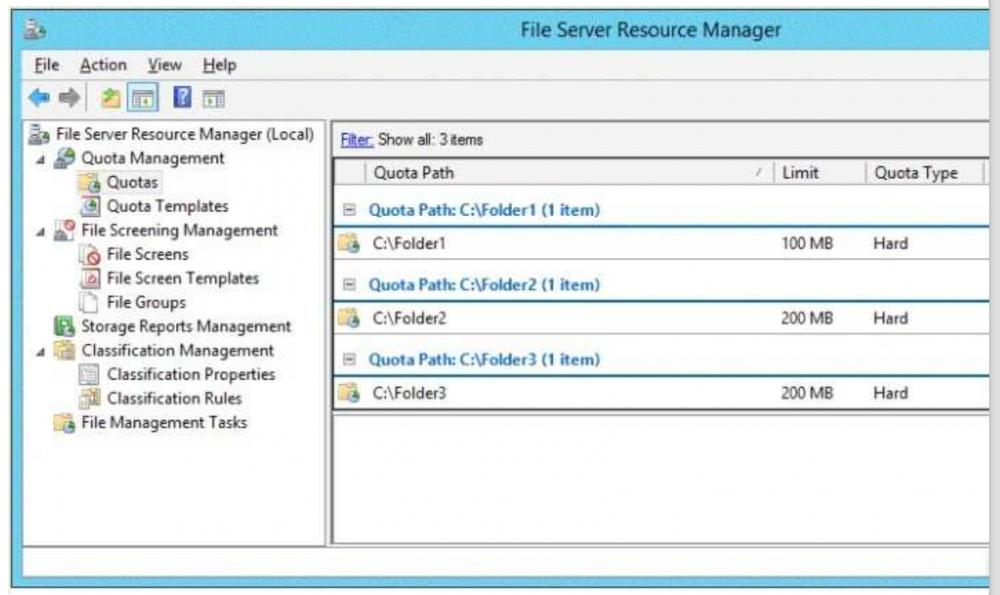Click the blue Help toolbar icon

click(x=182, y=98)
